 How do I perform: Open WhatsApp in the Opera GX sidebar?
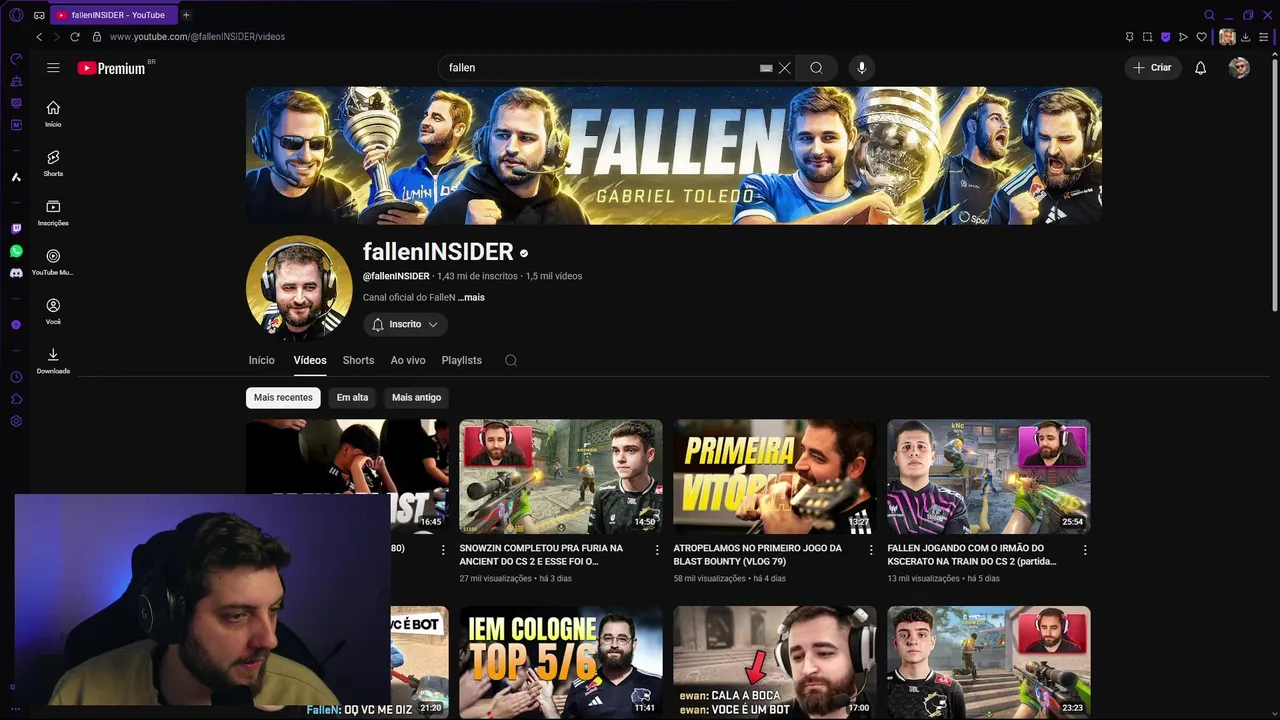tap(16, 251)
